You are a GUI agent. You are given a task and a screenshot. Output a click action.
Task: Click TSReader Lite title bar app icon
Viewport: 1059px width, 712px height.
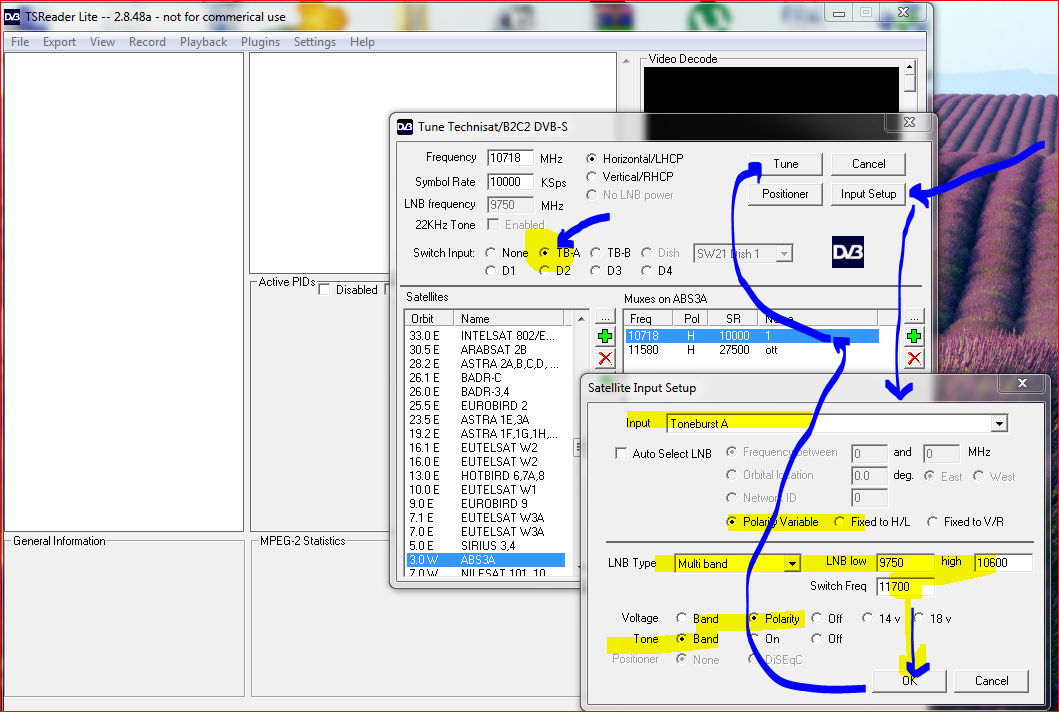13,16
